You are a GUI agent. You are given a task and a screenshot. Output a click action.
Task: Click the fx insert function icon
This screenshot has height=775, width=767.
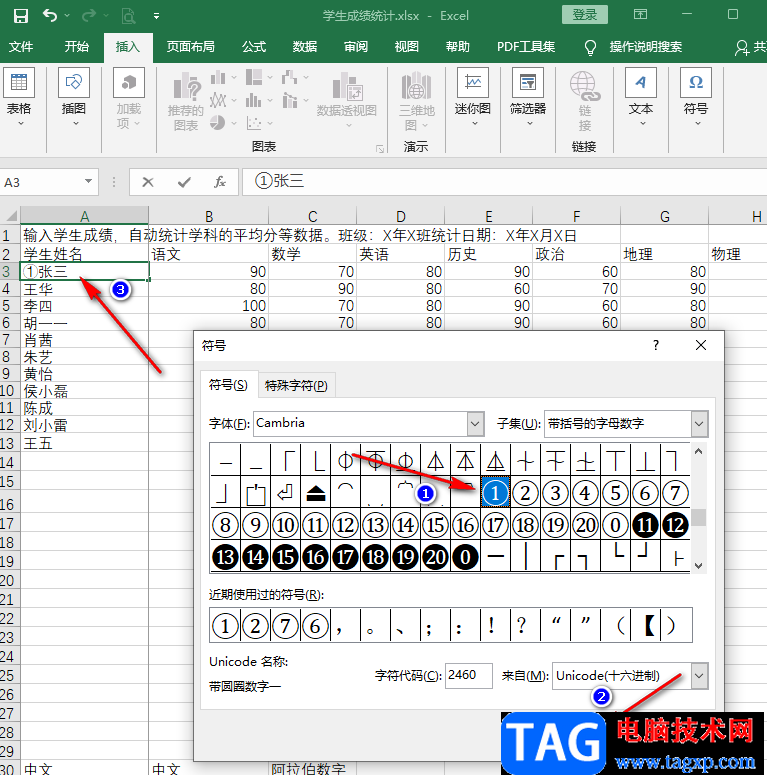click(220, 182)
